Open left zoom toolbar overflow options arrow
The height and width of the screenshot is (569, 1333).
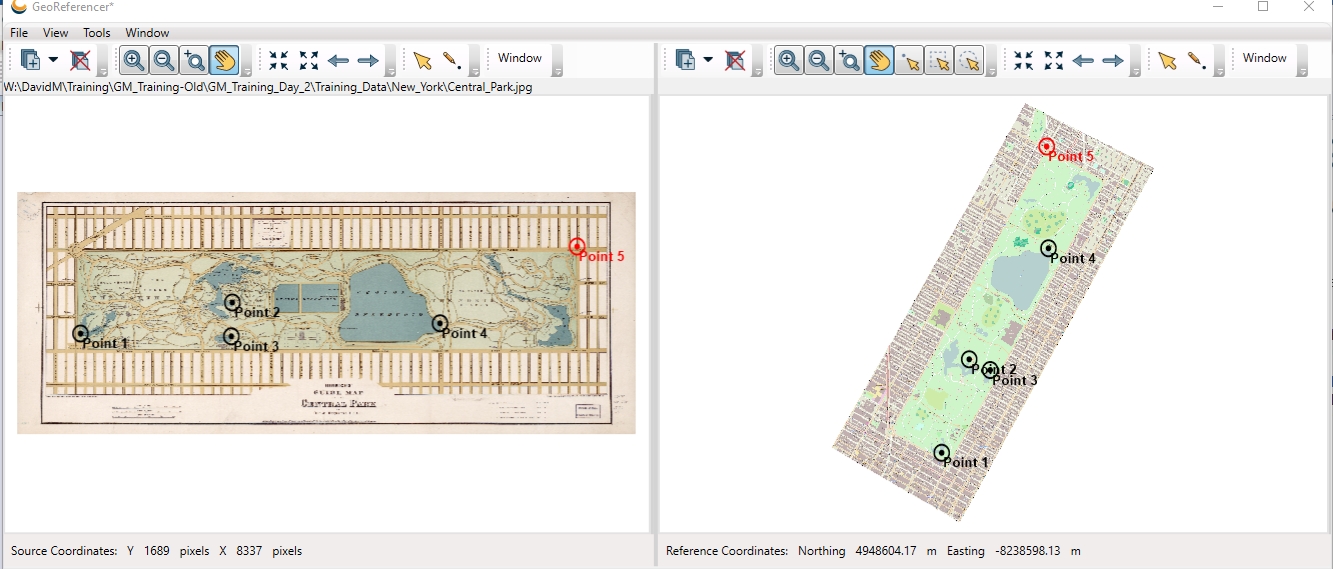(246, 71)
